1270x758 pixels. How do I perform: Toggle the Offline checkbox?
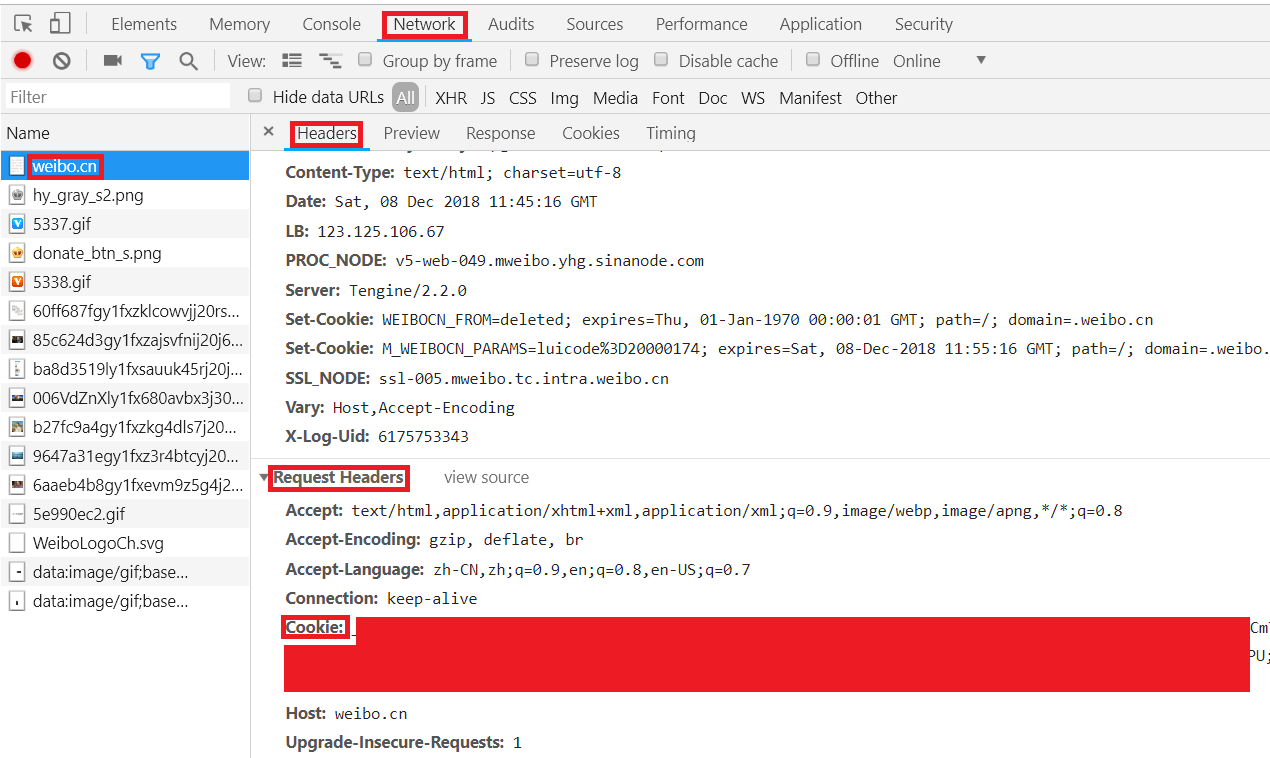[x=813, y=60]
